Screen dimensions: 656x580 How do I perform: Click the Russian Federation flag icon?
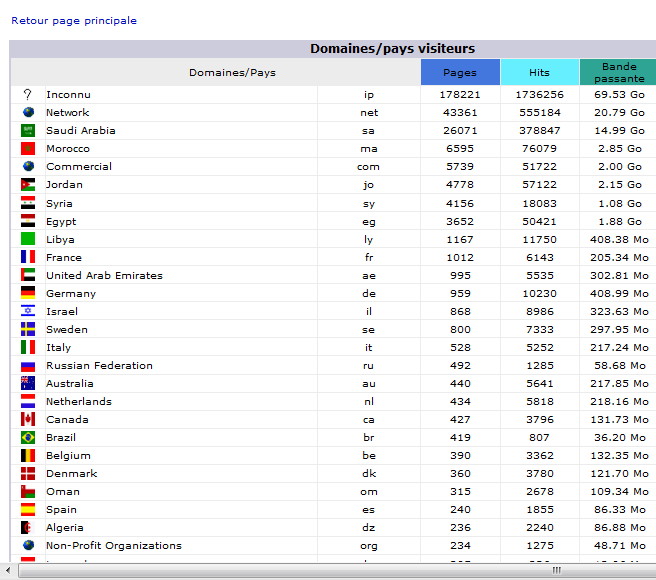[28, 367]
